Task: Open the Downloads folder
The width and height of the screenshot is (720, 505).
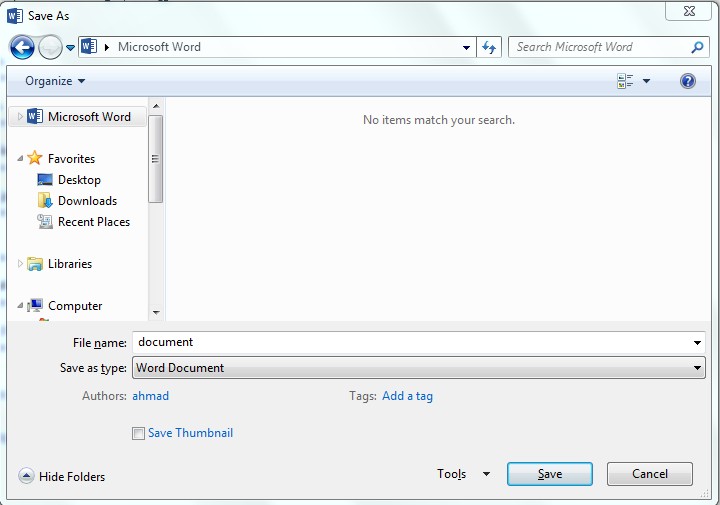Action: pyautogui.click(x=87, y=201)
